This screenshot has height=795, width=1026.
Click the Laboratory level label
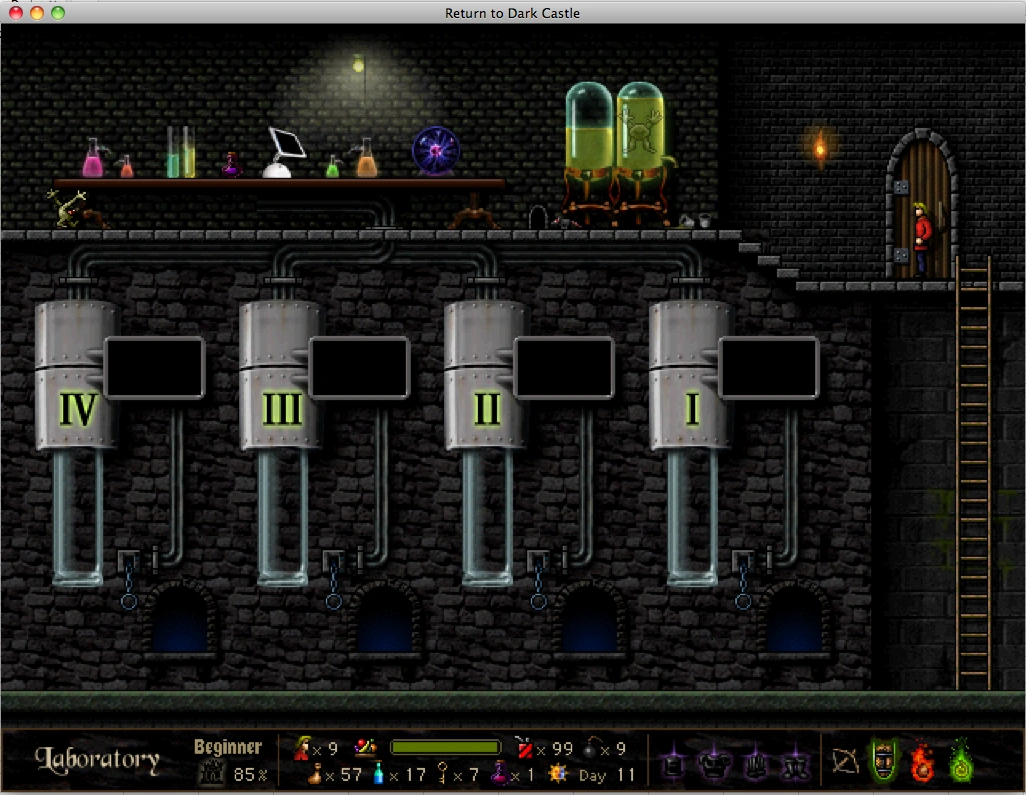(97, 761)
